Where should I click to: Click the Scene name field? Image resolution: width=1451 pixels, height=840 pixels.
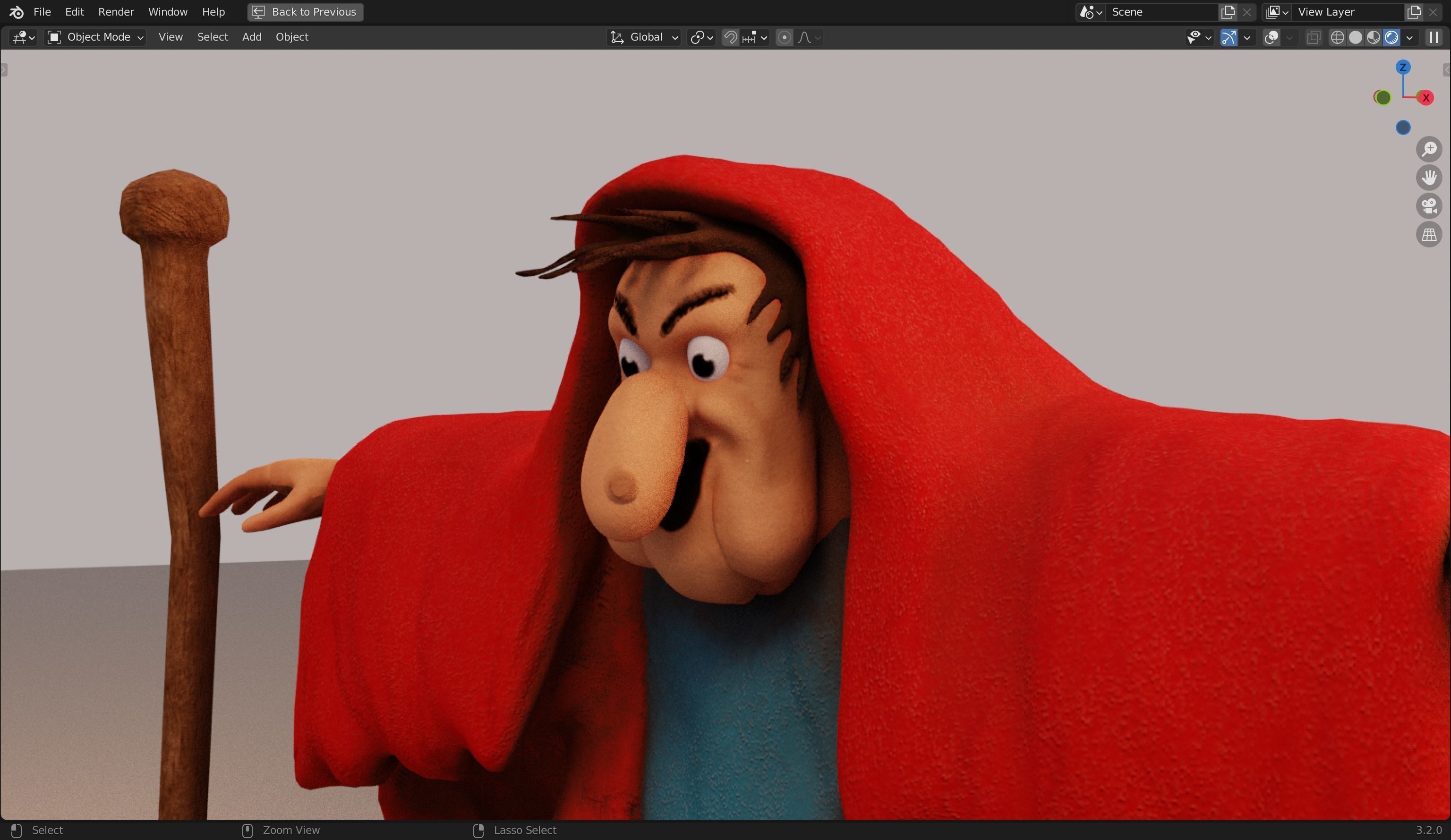tap(1160, 12)
